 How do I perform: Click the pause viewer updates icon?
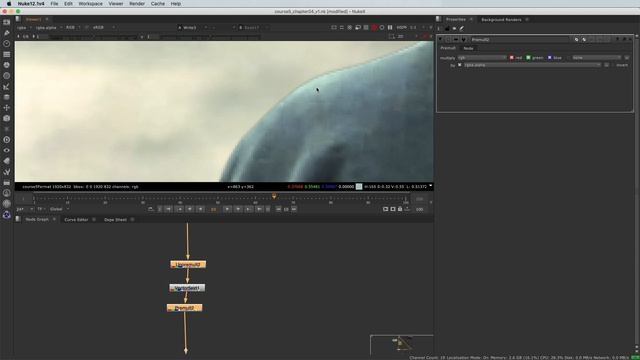point(390,27)
